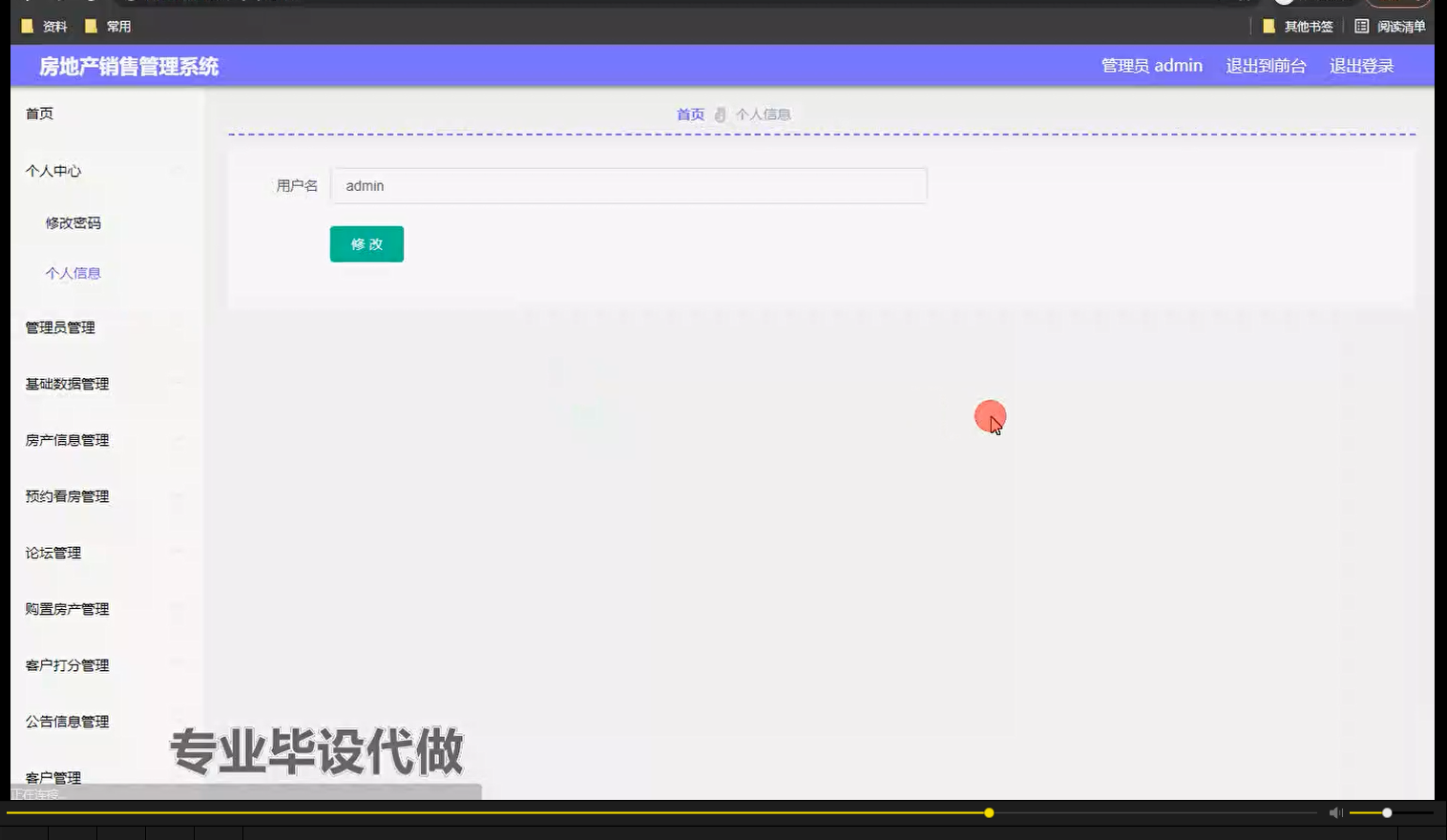This screenshot has width=1447, height=840.
Task: Open 首页 from the sidebar
Action: pos(39,113)
